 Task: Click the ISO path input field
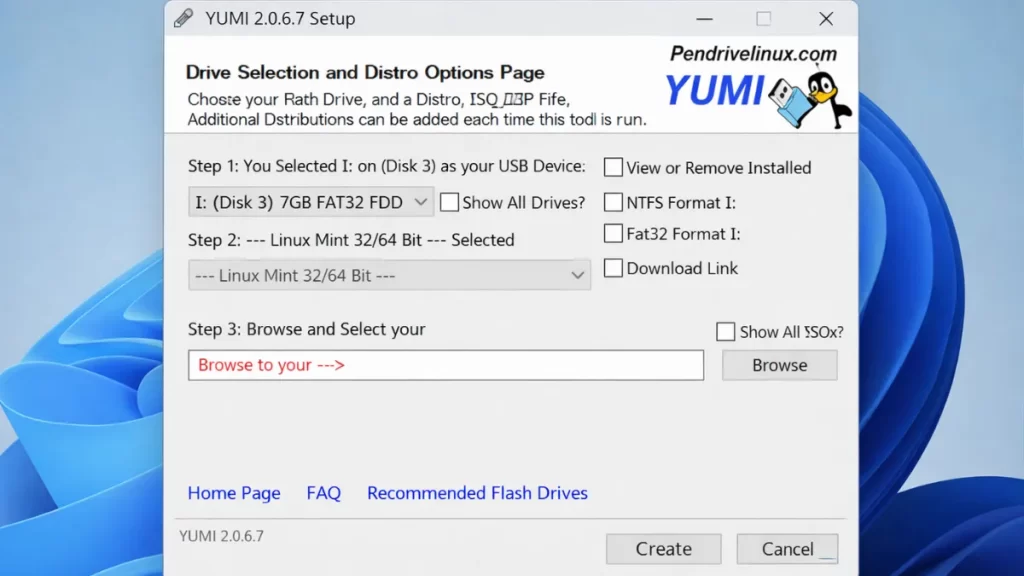(445, 365)
